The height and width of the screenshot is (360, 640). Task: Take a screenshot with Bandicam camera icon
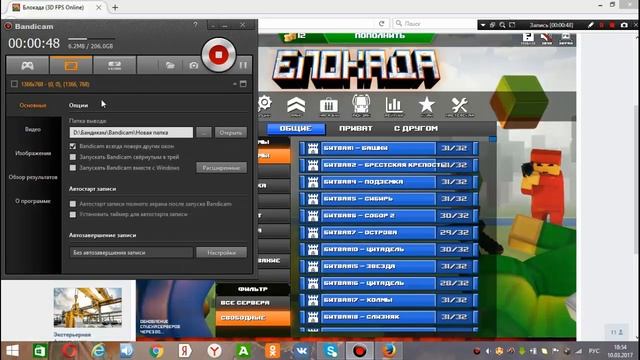pos(193,65)
